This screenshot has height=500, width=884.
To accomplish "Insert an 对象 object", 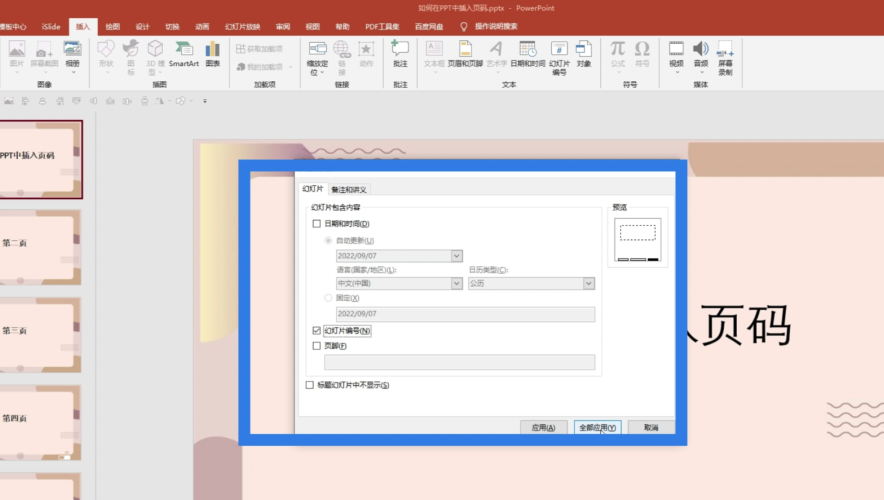I will pos(584,55).
